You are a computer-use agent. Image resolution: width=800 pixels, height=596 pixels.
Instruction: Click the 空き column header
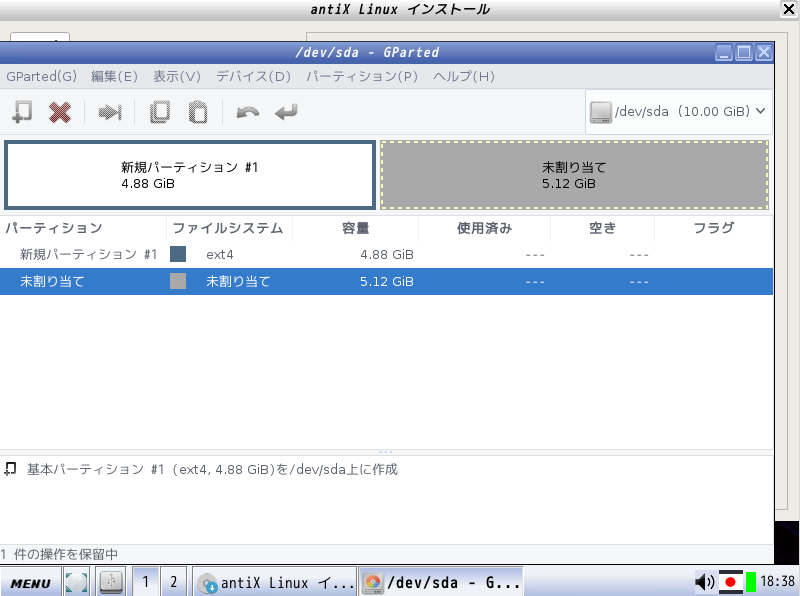pos(603,228)
